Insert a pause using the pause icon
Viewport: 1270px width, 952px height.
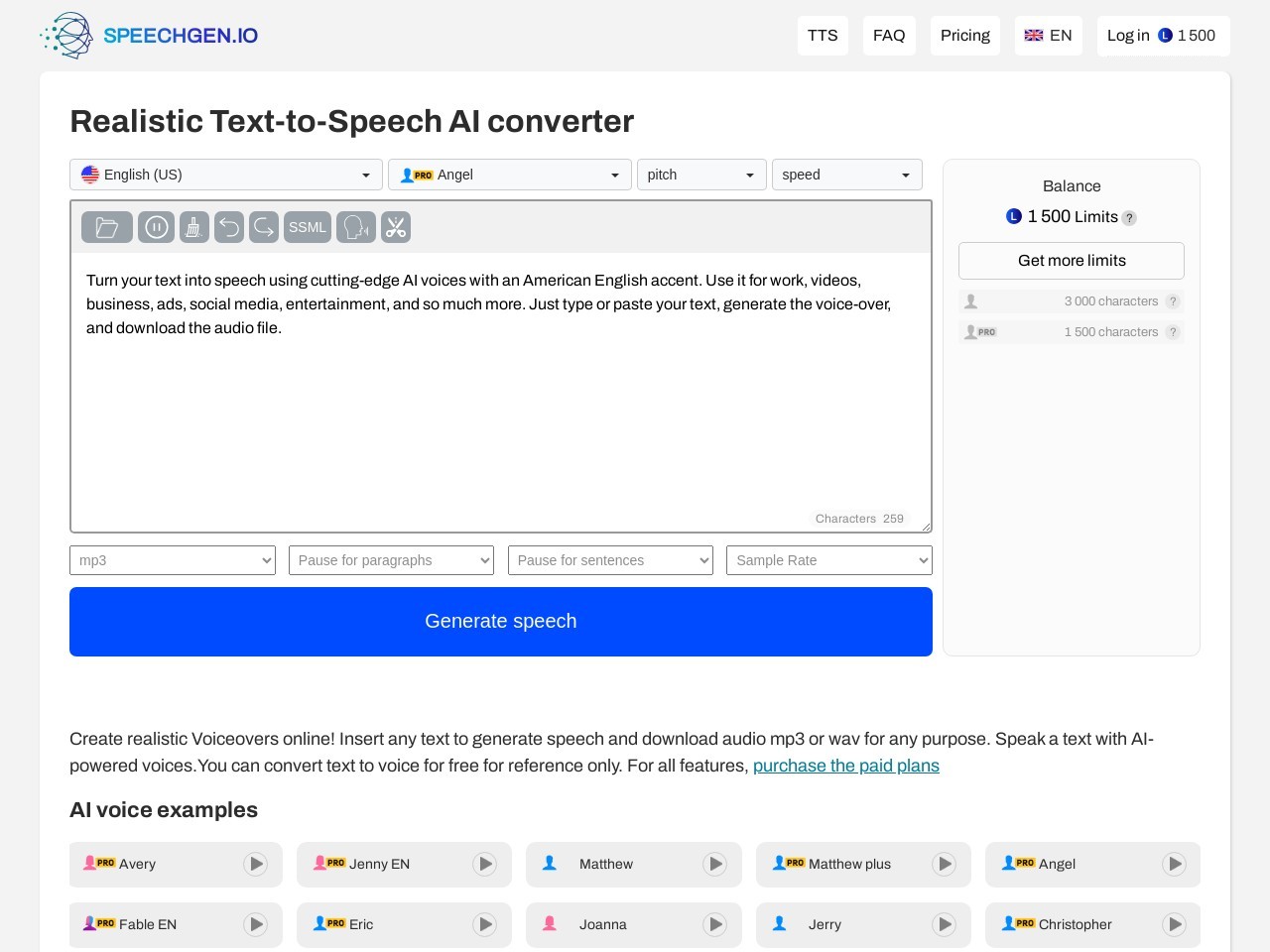click(x=156, y=227)
